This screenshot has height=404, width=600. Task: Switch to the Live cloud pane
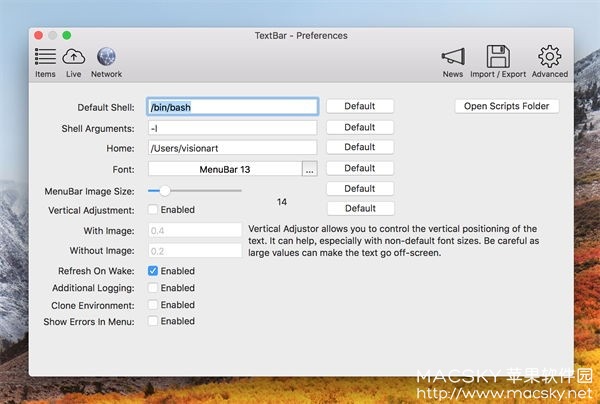(x=73, y=63)
